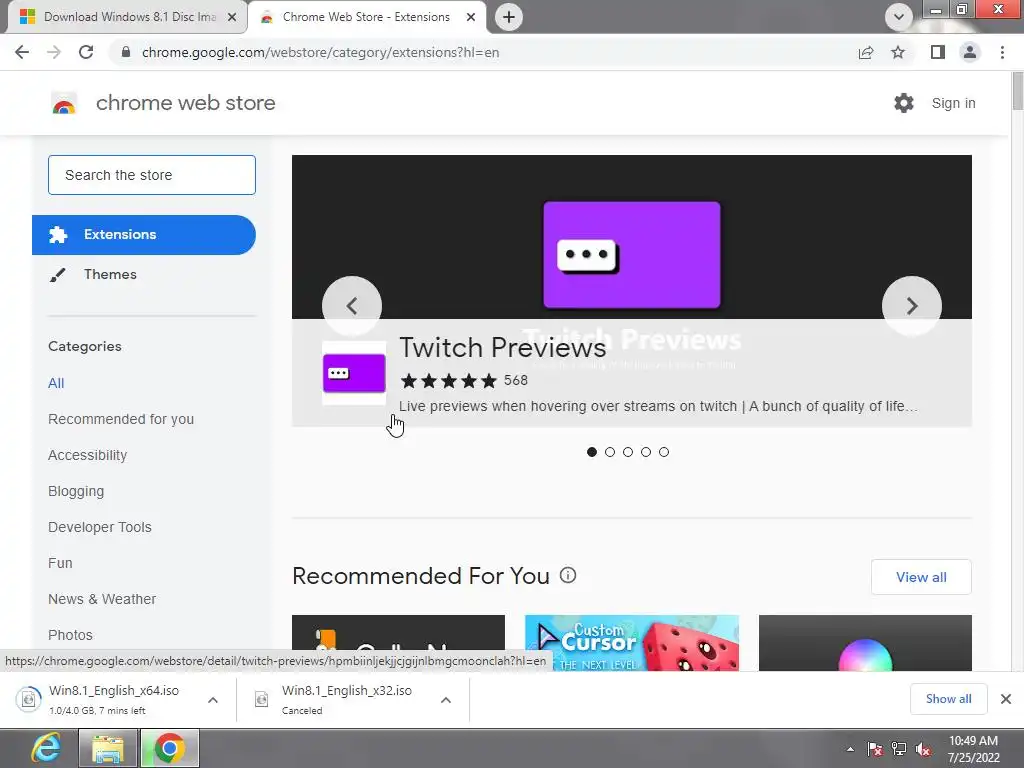Open Chrome three-dot menu

click(1002, 52)
